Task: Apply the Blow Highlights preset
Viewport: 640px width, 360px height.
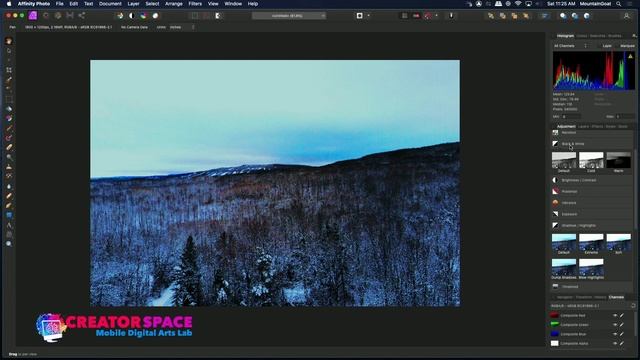Action: coord(591,269)
